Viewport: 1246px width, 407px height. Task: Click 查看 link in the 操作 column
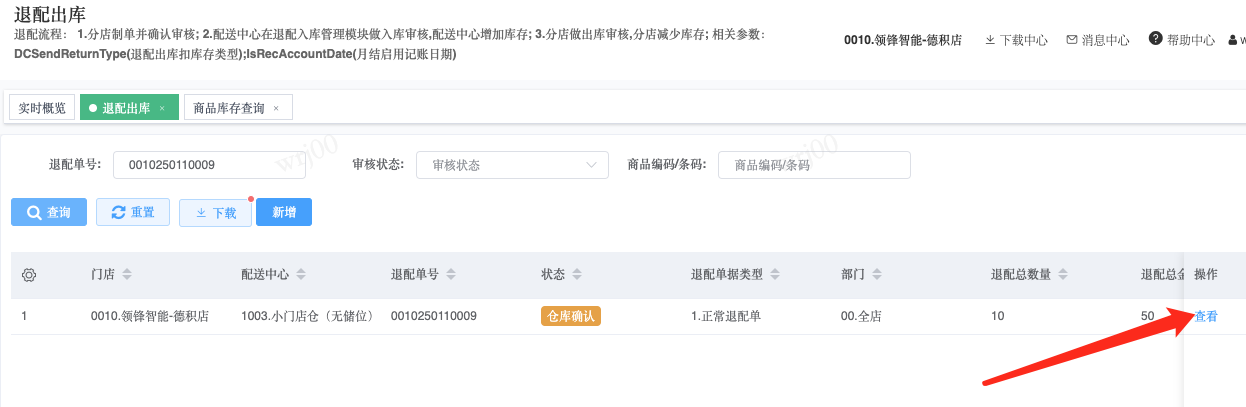pyautogui.click(x=1206, y=317)
